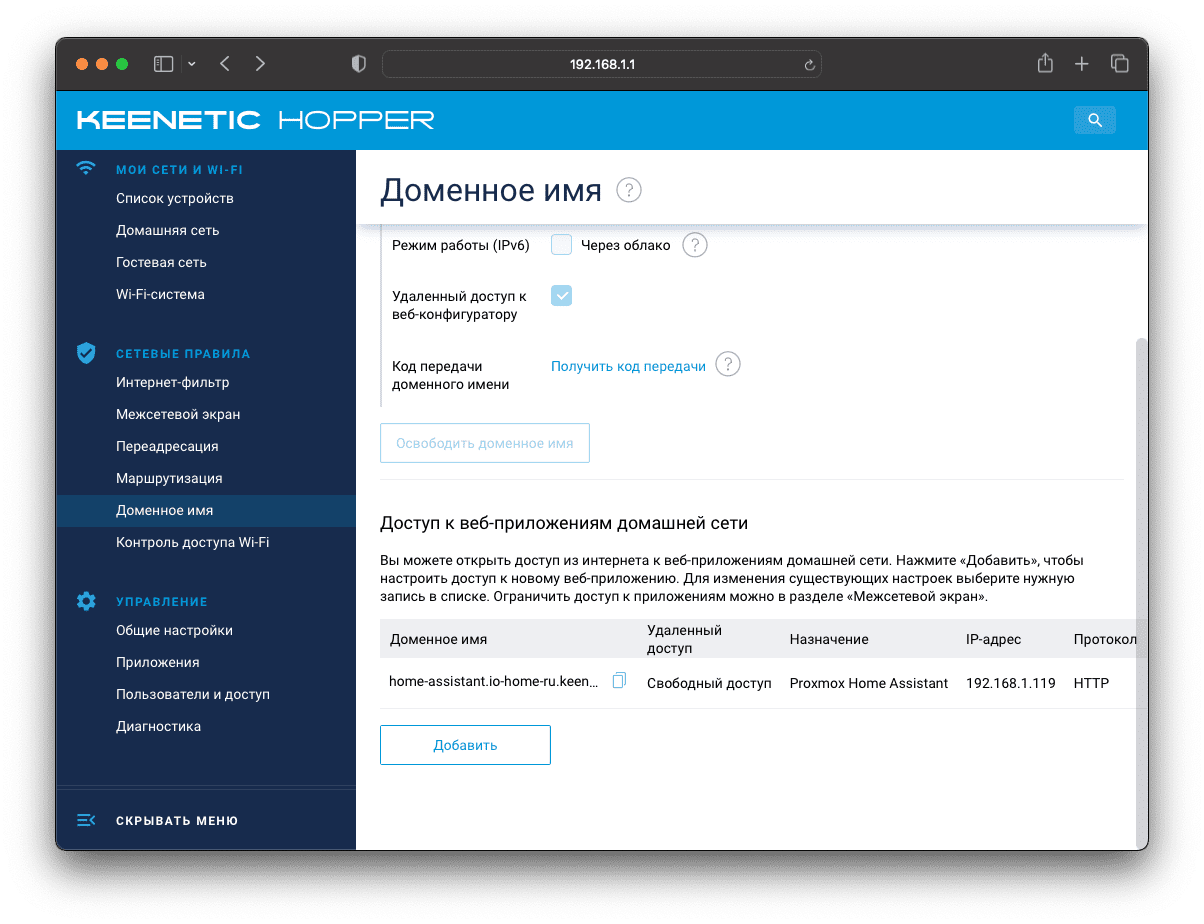
Task: Open Приложения menu item
Action: [157, 662]
